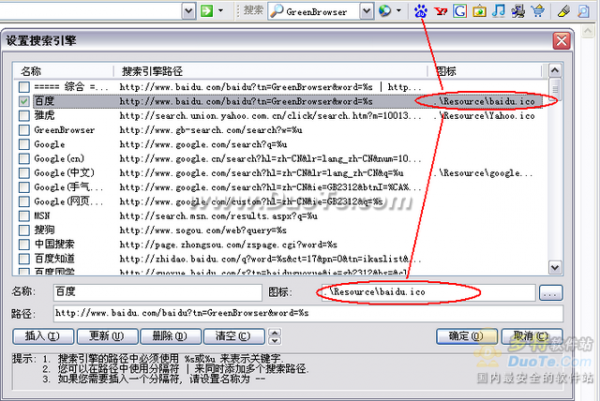Image resolution: width=600 pixels, height=401 pixels.
Task: Click the 图标 path input field
Action: (x=428, y=292)
